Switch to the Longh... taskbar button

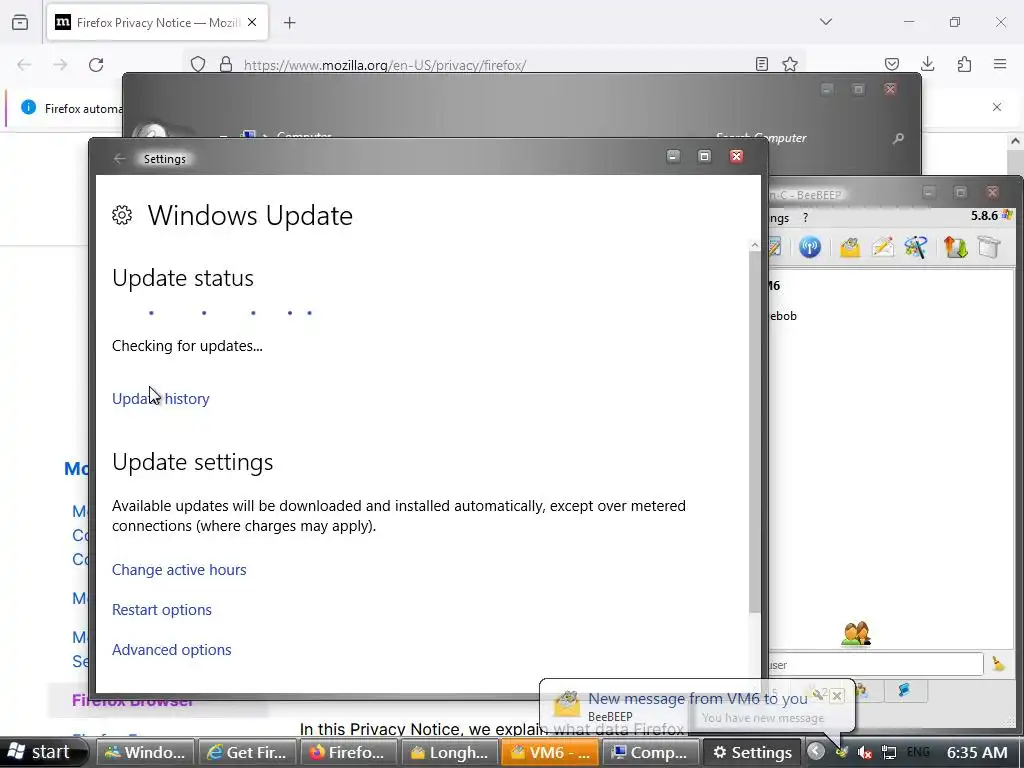pyautogui.click(x=449, y=752)
